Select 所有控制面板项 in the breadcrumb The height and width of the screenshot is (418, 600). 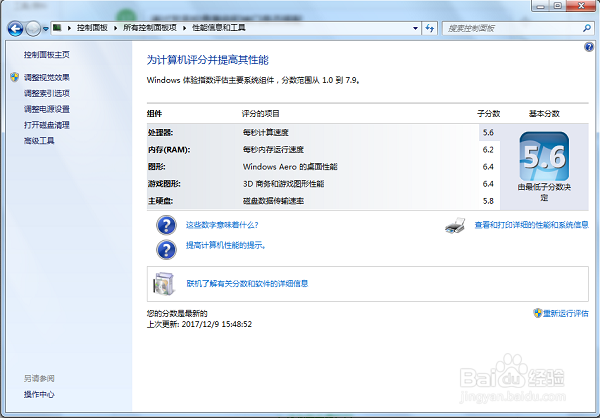coord(150,28)
